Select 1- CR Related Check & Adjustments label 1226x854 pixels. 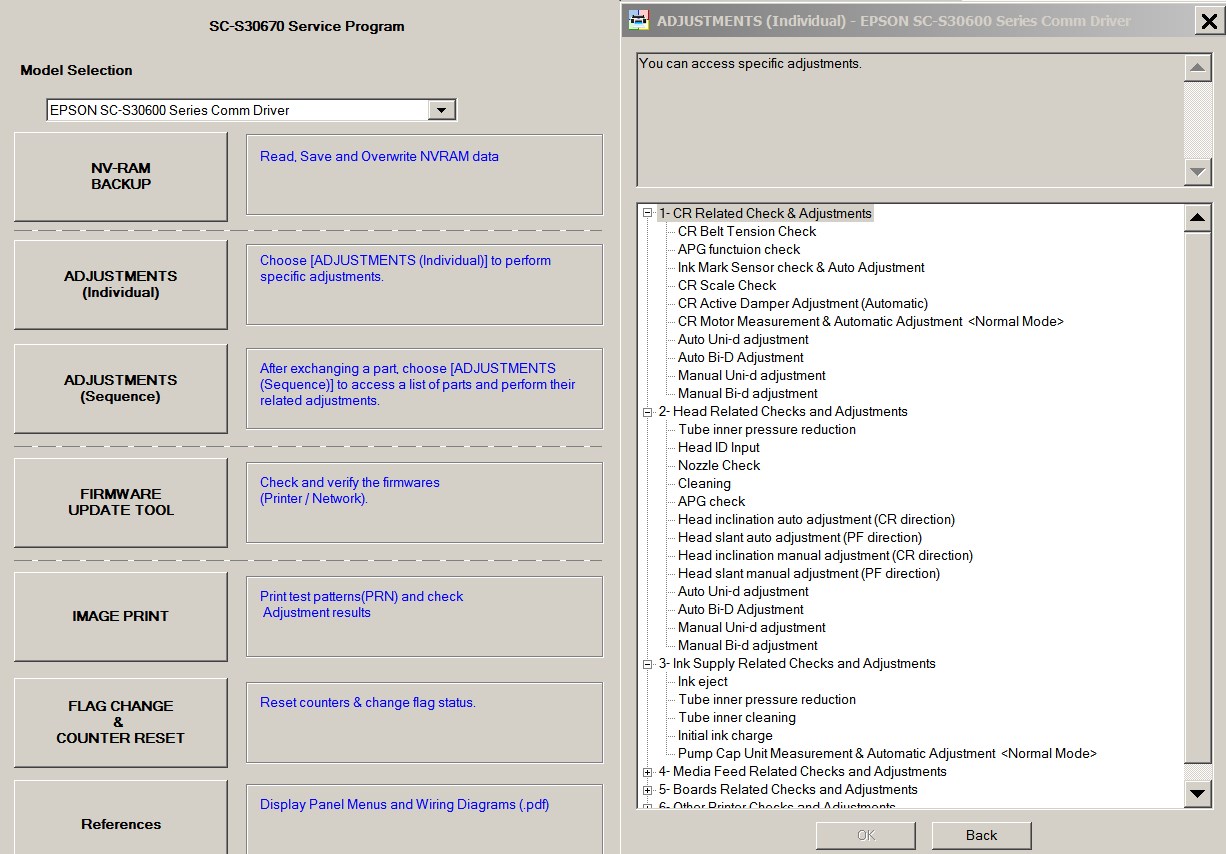click(765, 213)
